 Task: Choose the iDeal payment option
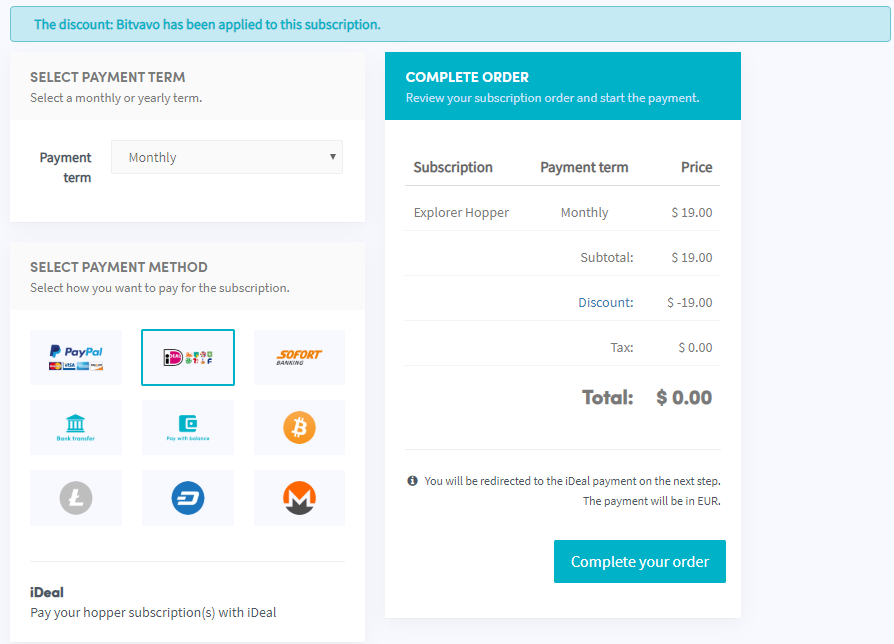point(188,357)
